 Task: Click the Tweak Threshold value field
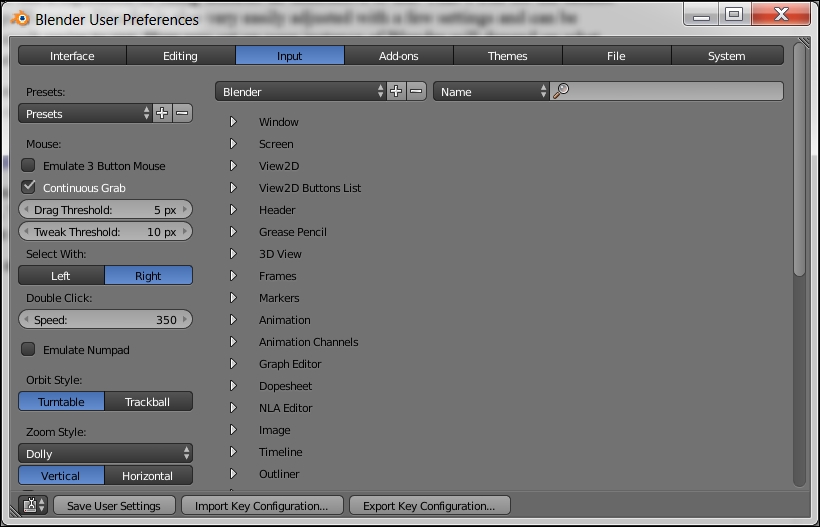pyautogui.click(x=105, y=232)
